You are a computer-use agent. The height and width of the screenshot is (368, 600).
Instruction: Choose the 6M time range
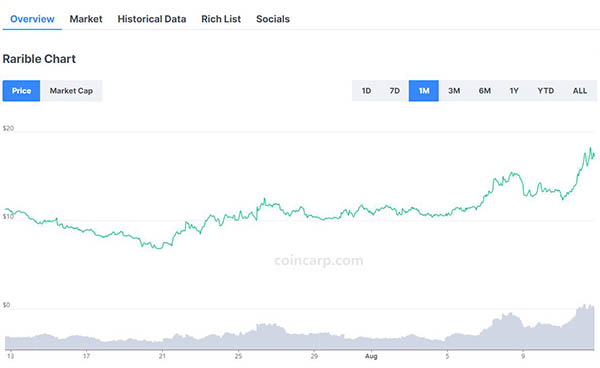tap(484, 91)
